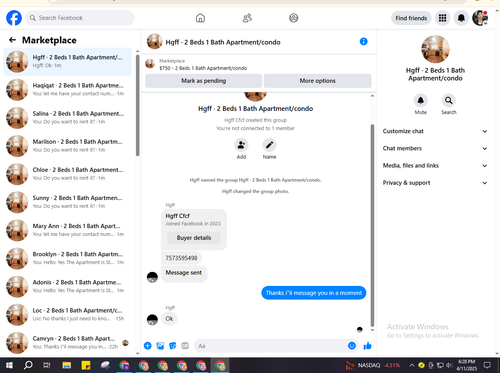Click the Facebook logo icon
500x373 pixels.
pyautogui.click(x=14, y=18)
